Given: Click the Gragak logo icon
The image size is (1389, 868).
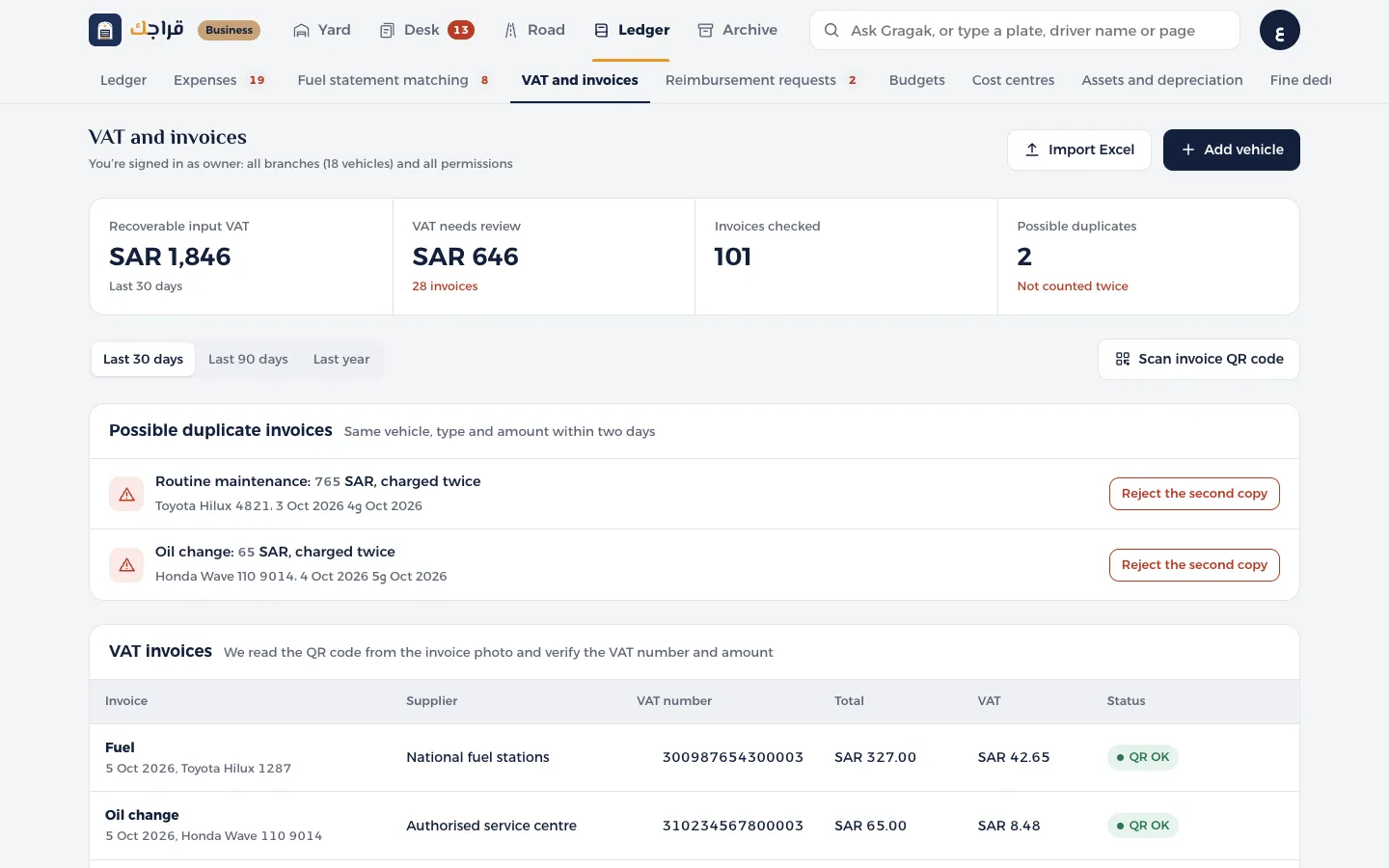Looking at the screenshot, I should tap(105, 30).
